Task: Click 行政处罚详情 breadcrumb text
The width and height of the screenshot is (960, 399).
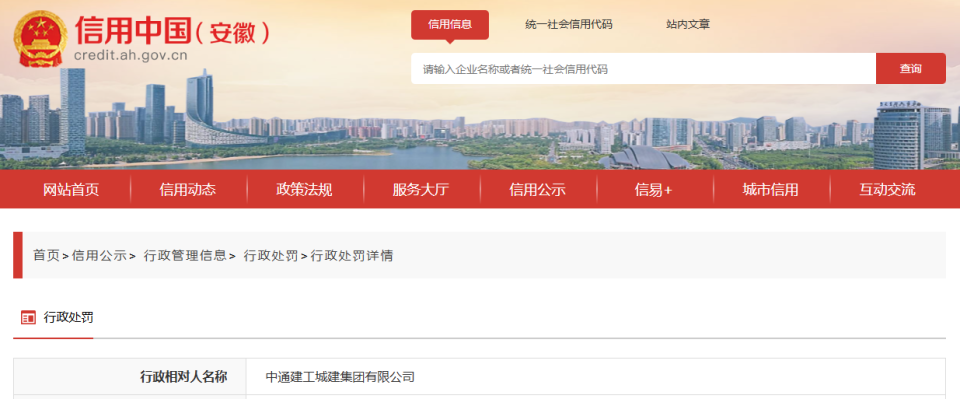Action: 351,256
